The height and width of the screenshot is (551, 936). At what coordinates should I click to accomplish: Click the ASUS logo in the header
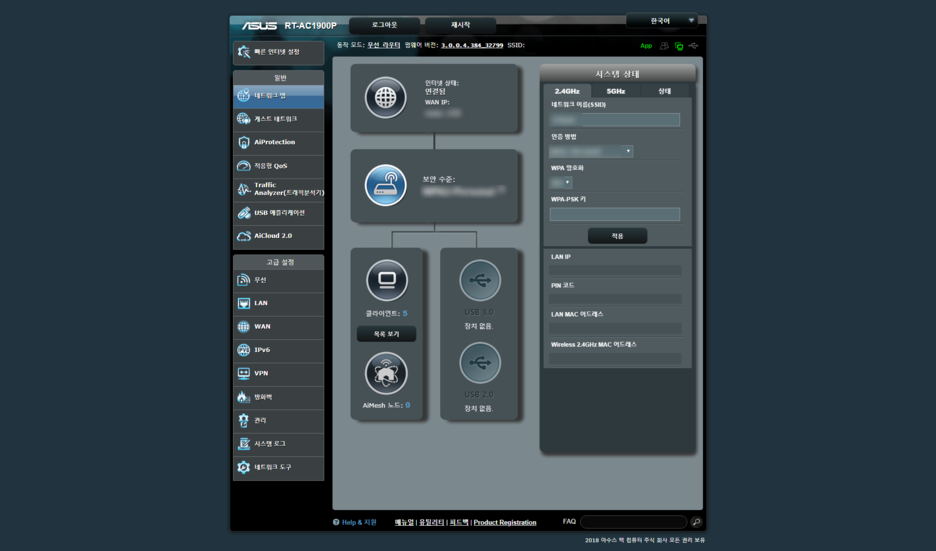260,26
